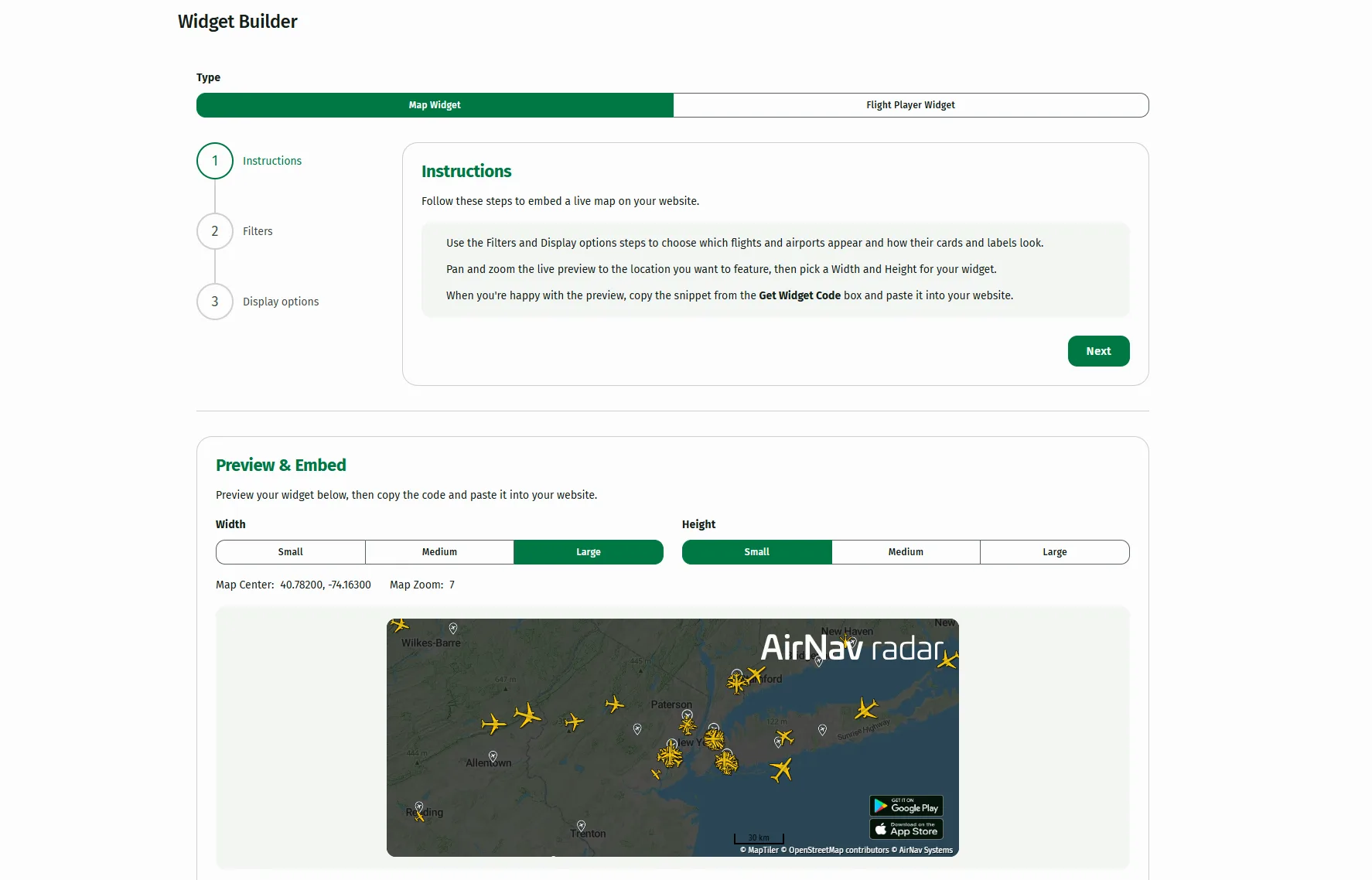Click the plane at the map's right edge

(x=949, y=659)
